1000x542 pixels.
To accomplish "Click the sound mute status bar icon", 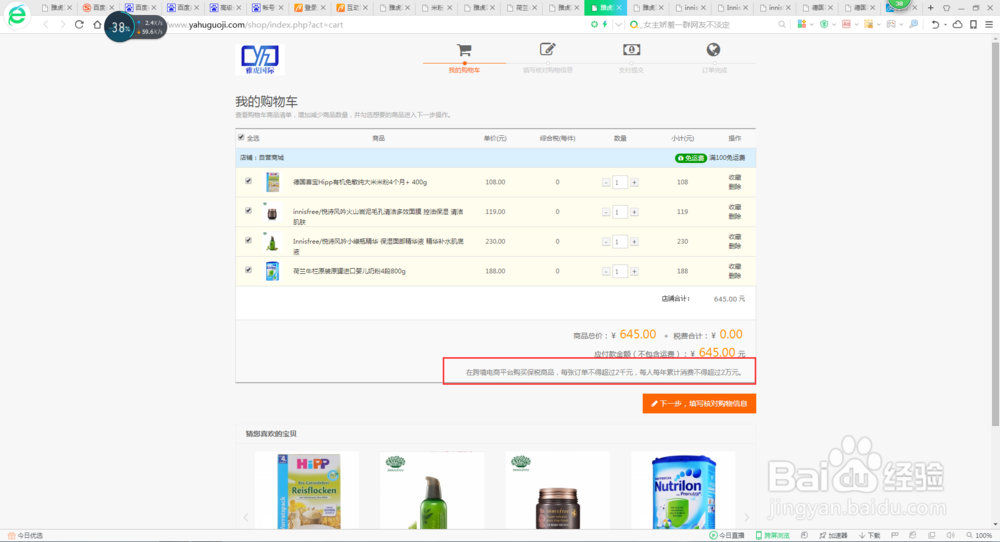I will point(950,536).
